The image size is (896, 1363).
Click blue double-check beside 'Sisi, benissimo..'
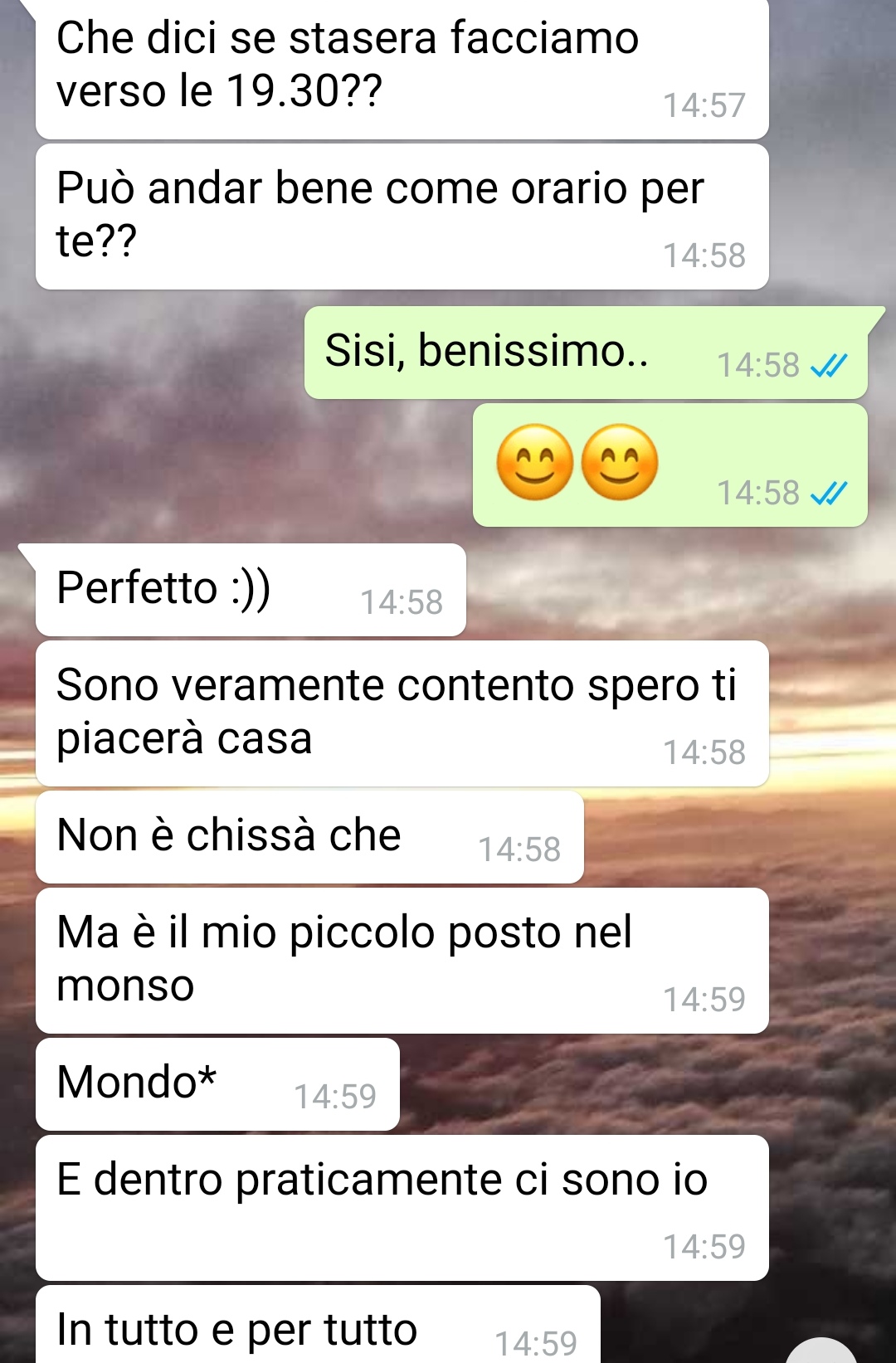(828, 365)
